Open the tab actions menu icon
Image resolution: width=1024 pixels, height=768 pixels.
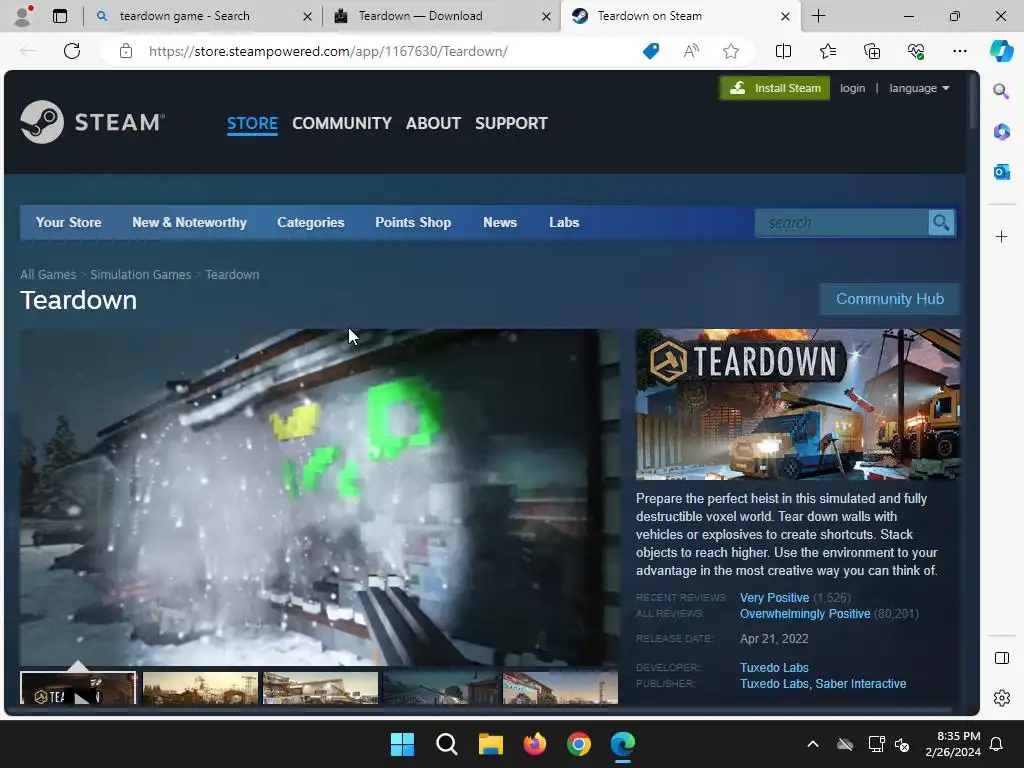[x=60, y=16]
